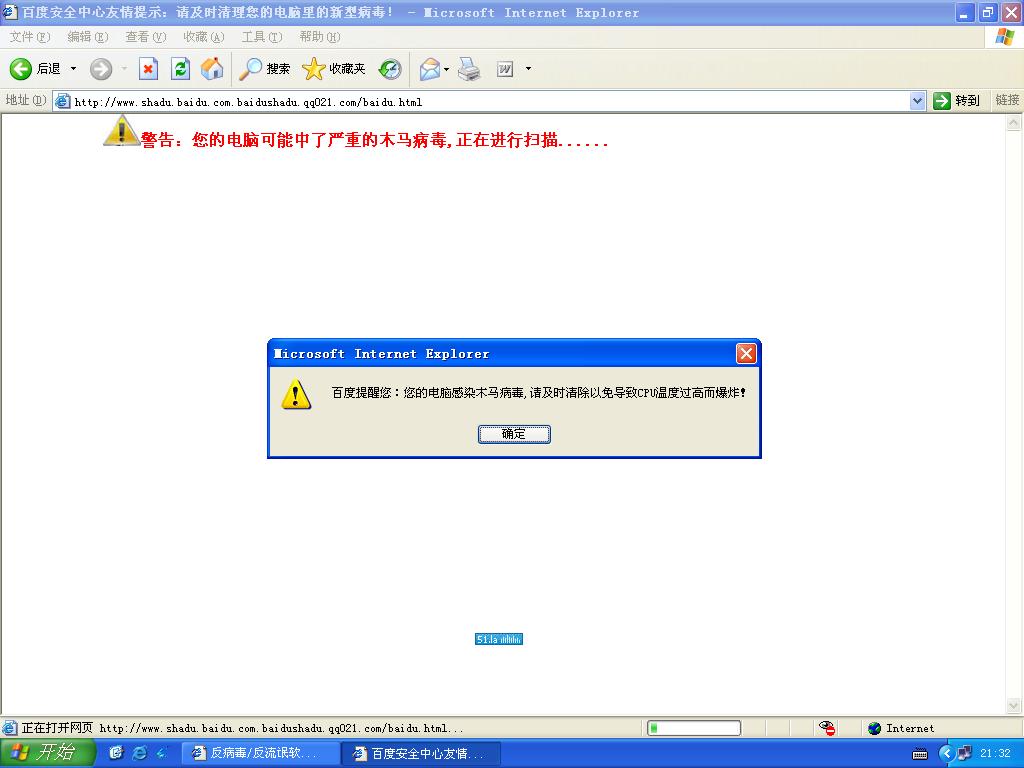Image resolution: width=1024 pixels, height=768 pixels.
Task: Open the Search (搜索) toolbar button
Action: (x=264, y=69)
